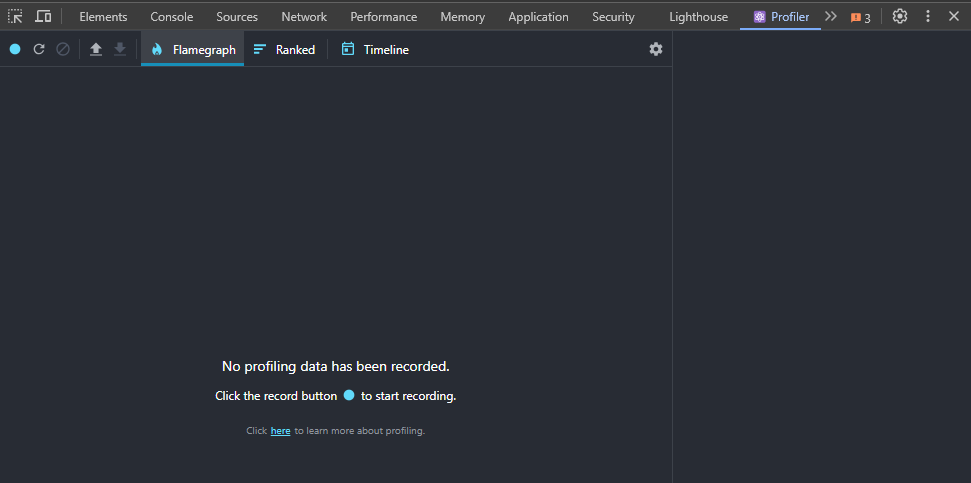
Task: Open the Console tab
Action: (172, 17)
